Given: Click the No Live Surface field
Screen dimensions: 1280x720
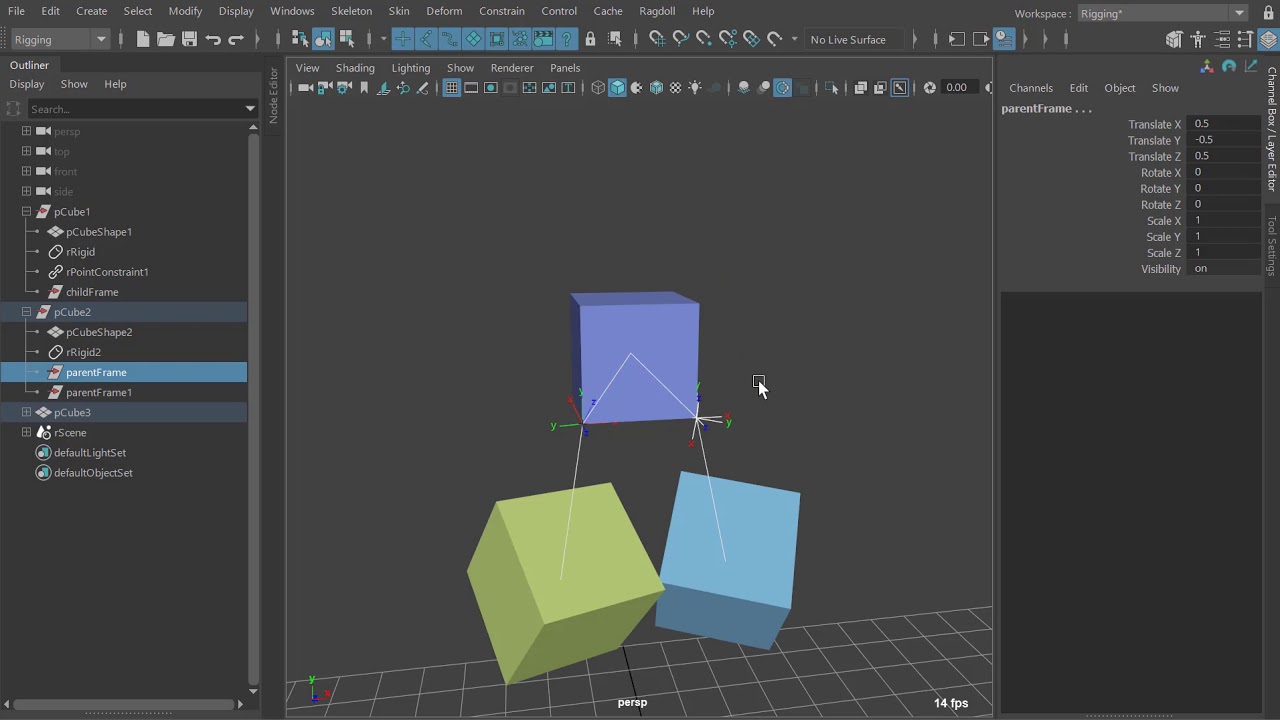Looking at the screenshot, I should point(856,39).
